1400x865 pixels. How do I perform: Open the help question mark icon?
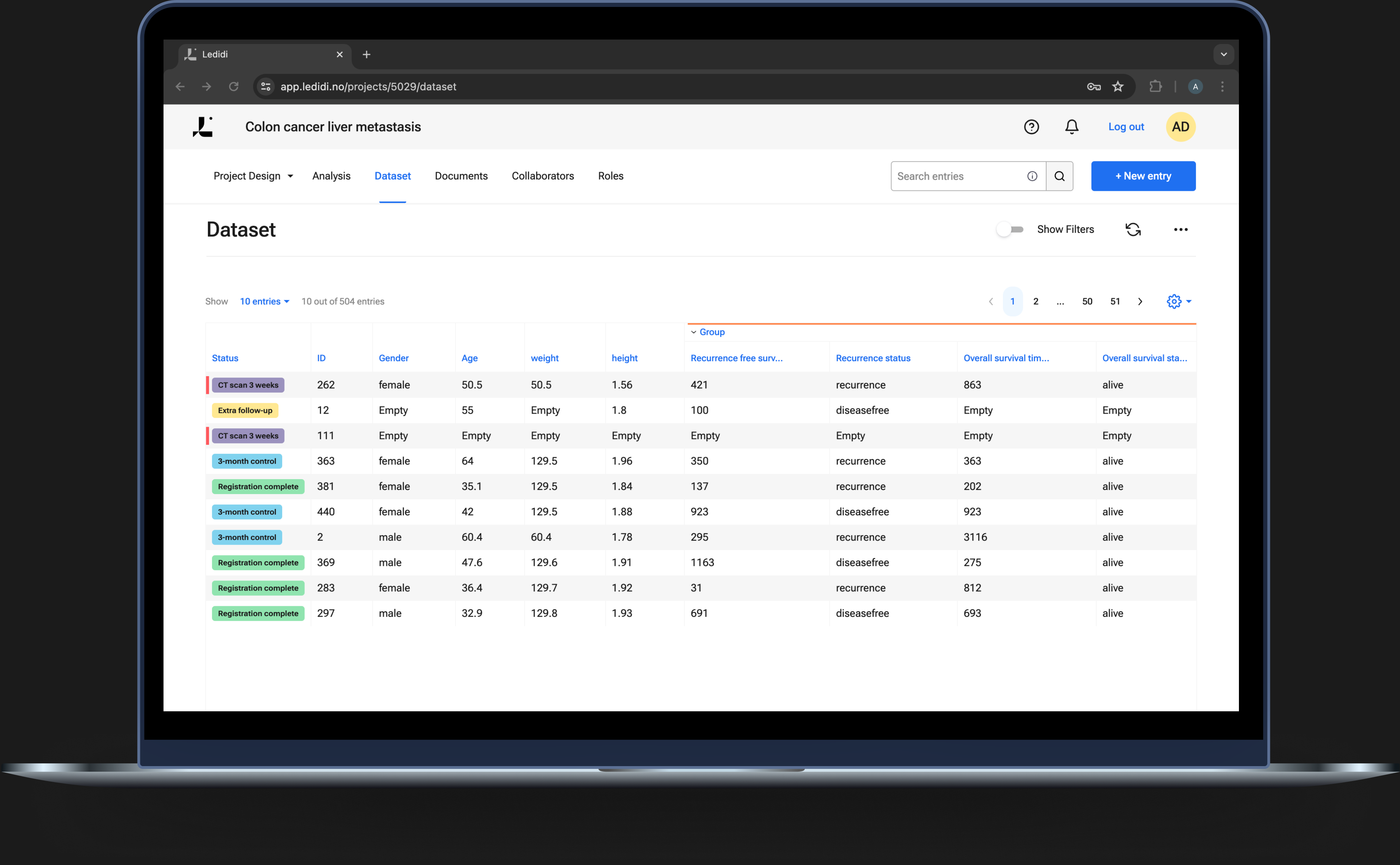click(1031, 127)
